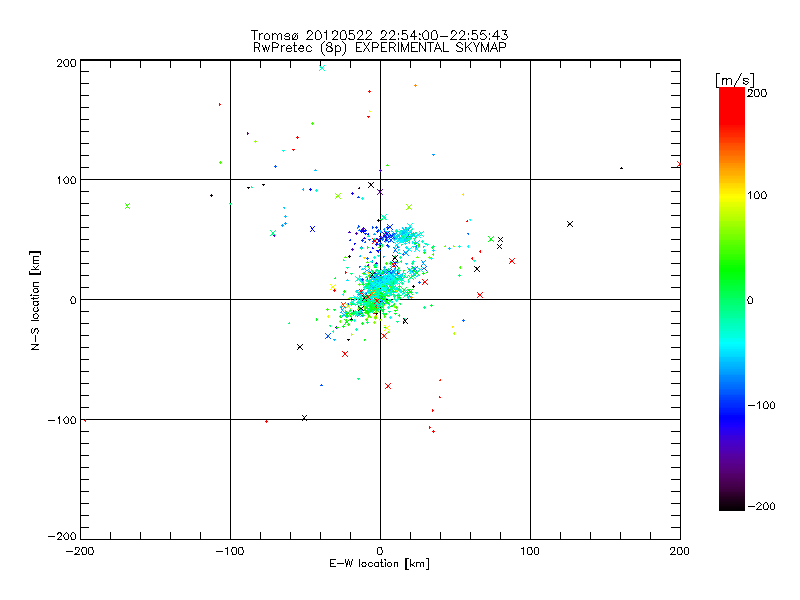Viewport: 800px width, 600px height.
Task: Click the 'N-S location [km]' axis label
Action: tap(35, 300)
